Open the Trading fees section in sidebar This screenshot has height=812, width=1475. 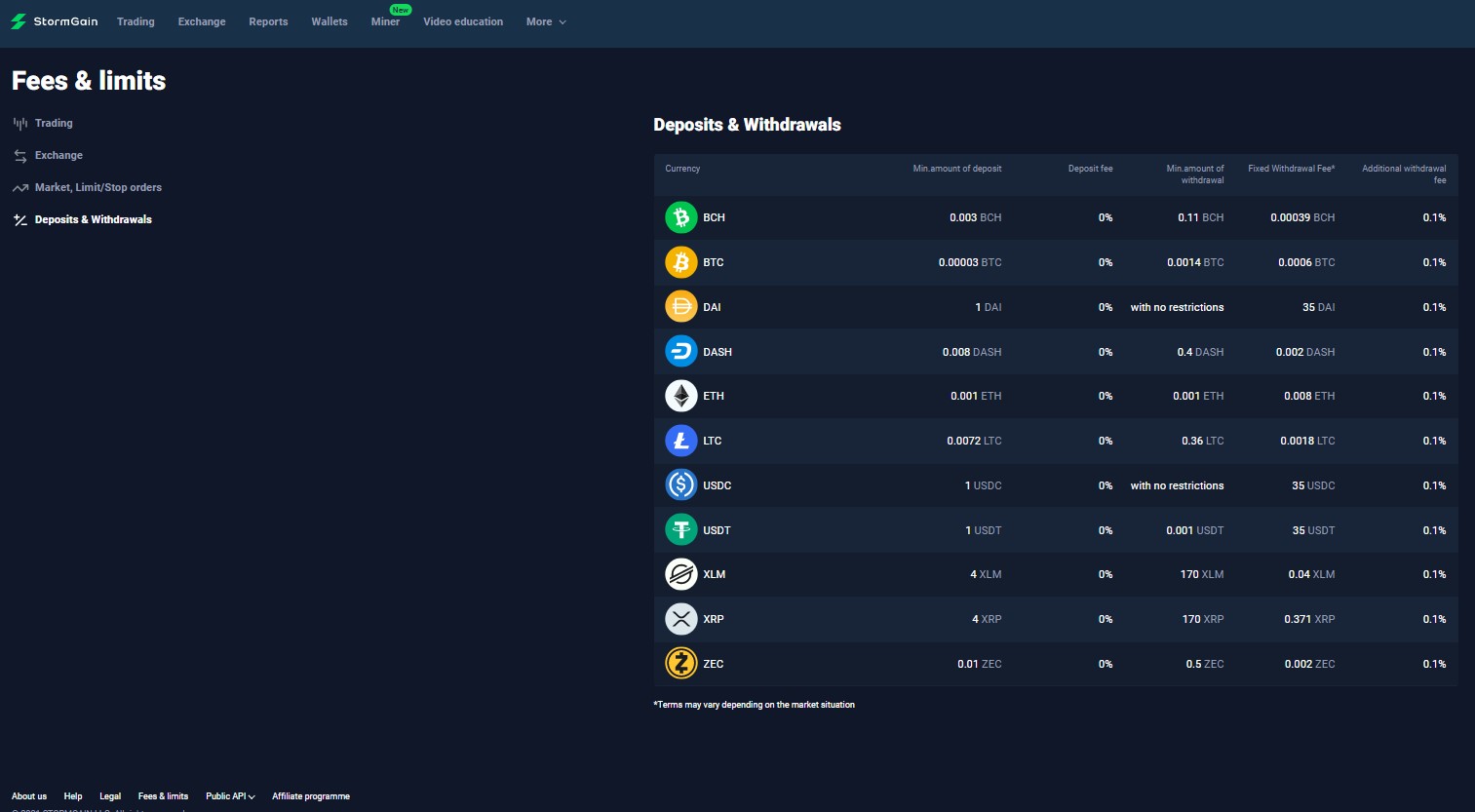coord(54,123)
